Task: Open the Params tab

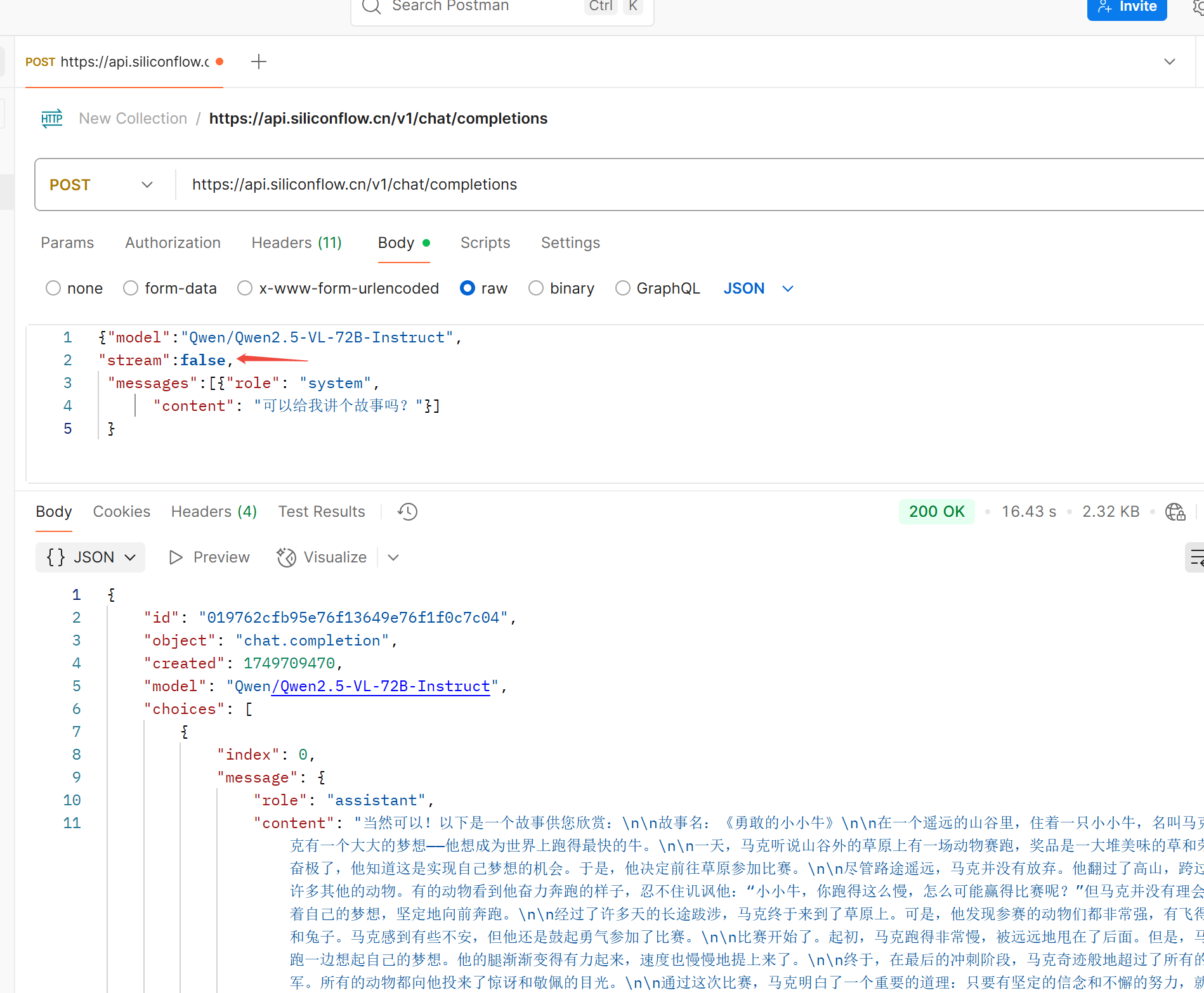Action: pyautogui.click(x=67, y=243)
